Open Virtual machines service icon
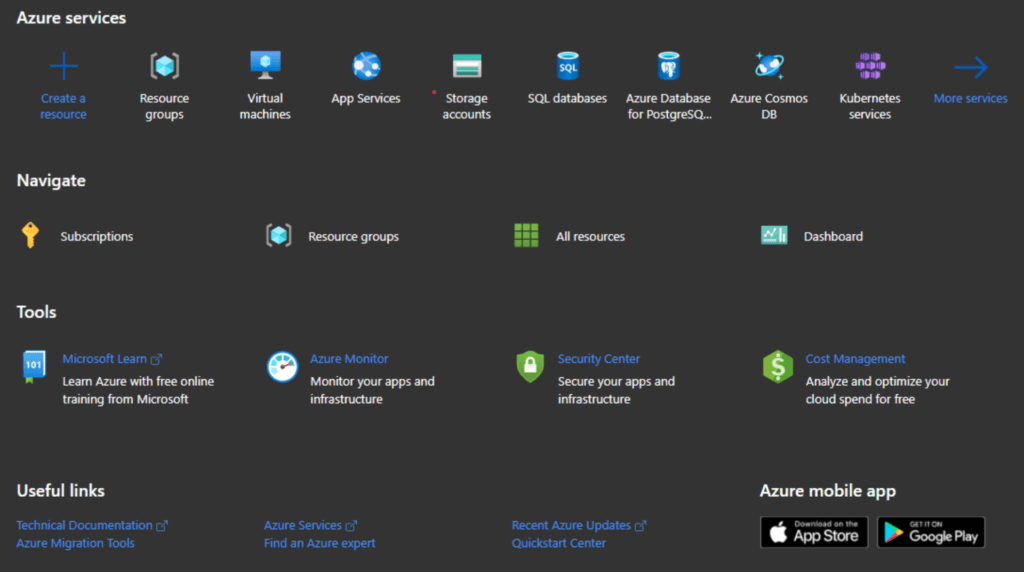 click(265, 66)
